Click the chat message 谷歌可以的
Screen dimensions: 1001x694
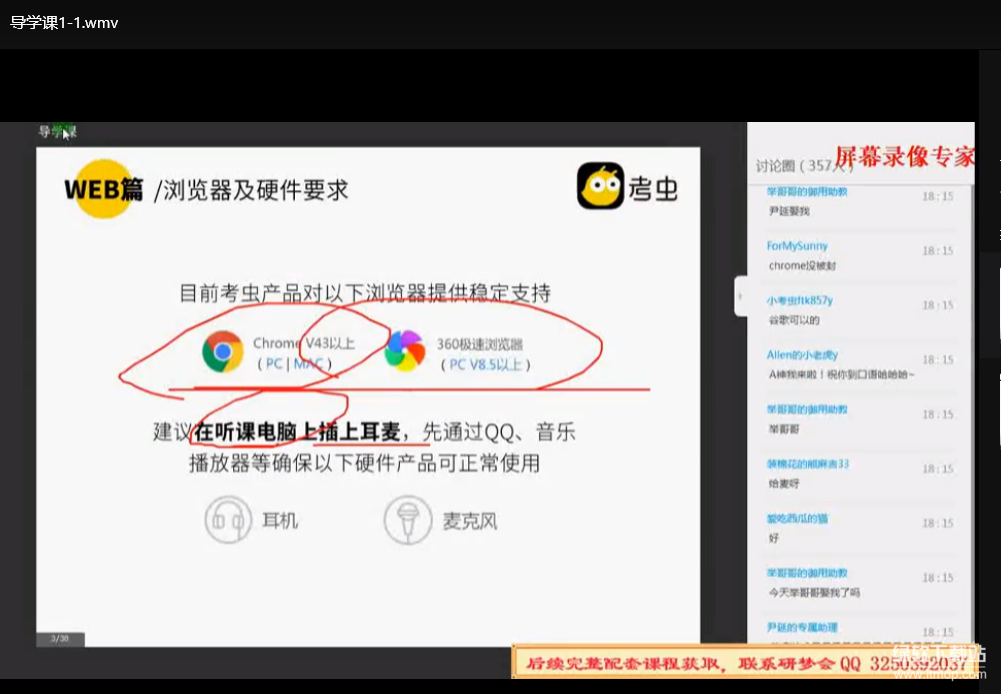tap(794, 320)
